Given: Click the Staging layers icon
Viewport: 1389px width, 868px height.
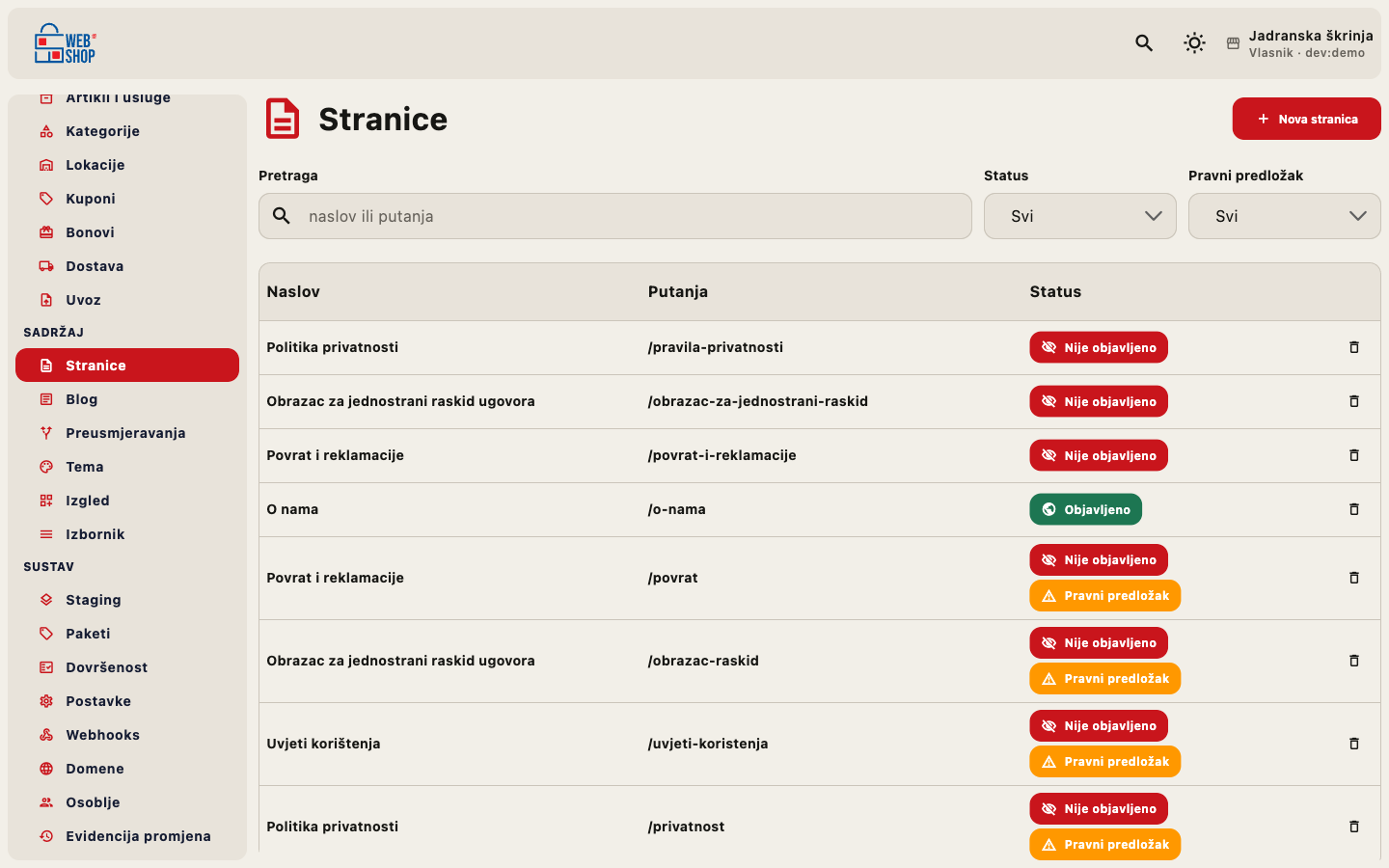Looking at the screenshot, I should pyautogui.click(x=46, y=600).
